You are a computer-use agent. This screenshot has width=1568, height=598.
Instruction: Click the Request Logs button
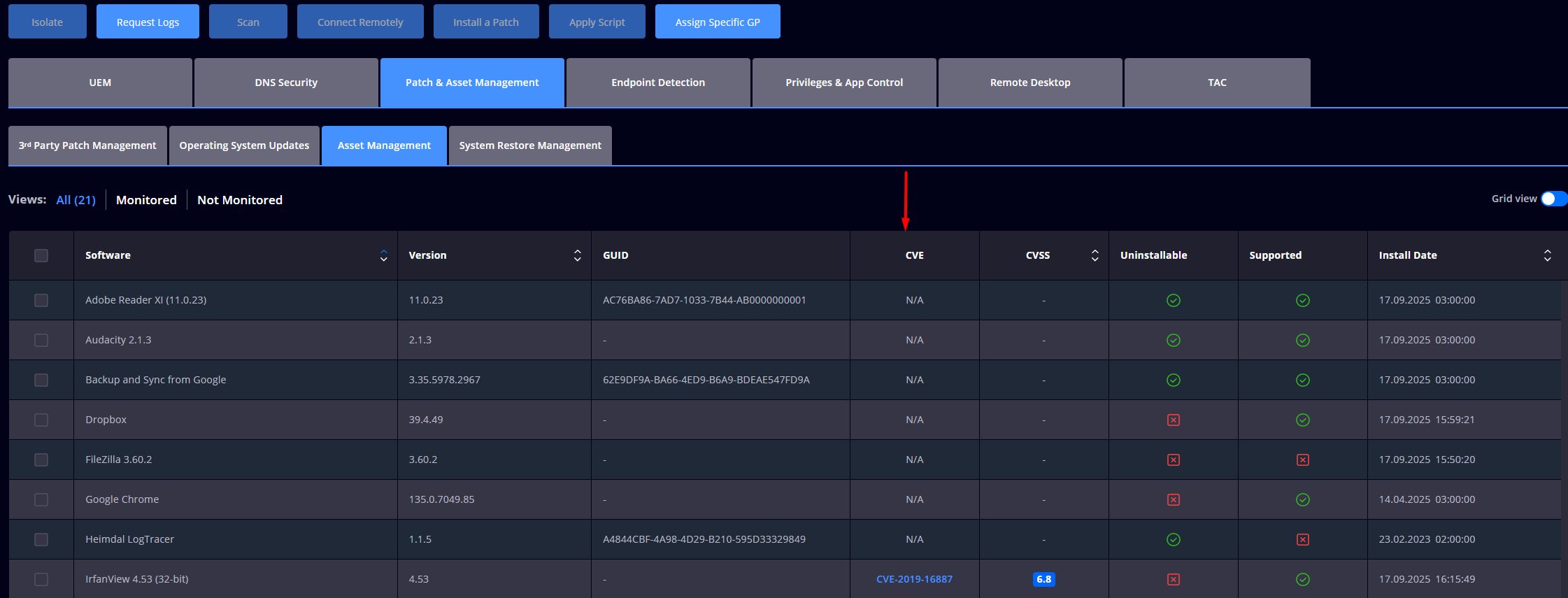pyautogui.click(x=148, y=22)
